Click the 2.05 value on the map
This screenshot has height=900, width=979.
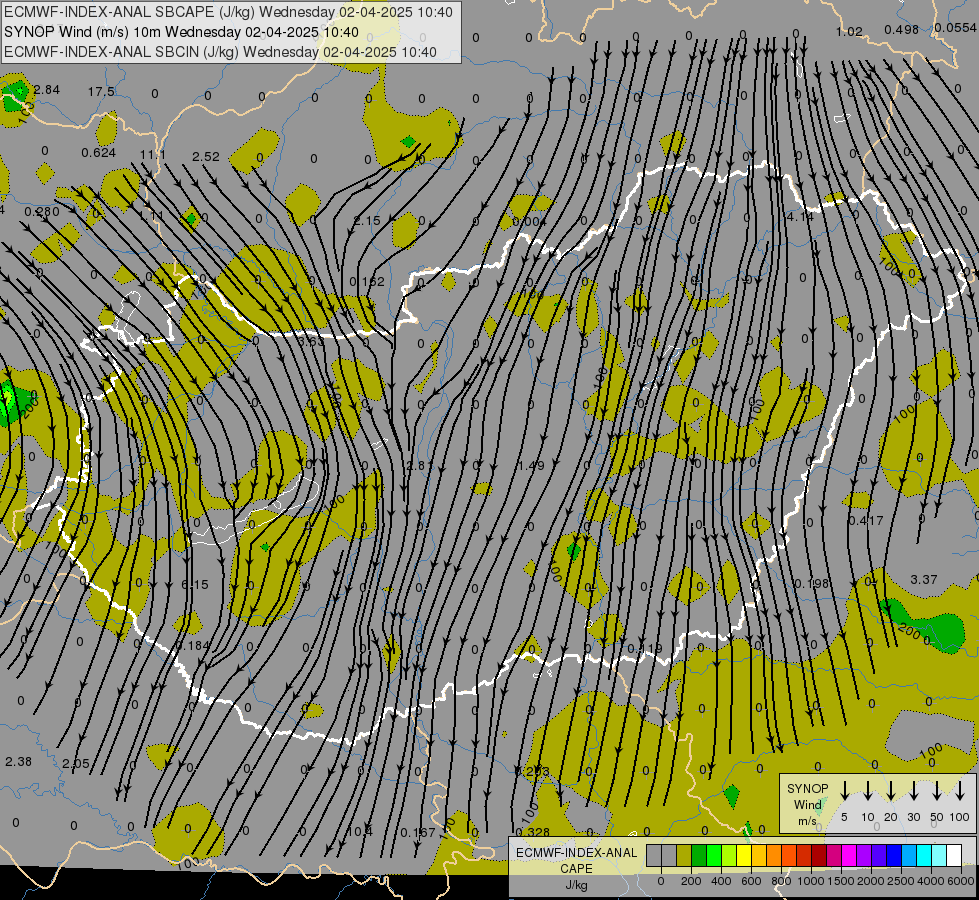click(x=76, y=764)
